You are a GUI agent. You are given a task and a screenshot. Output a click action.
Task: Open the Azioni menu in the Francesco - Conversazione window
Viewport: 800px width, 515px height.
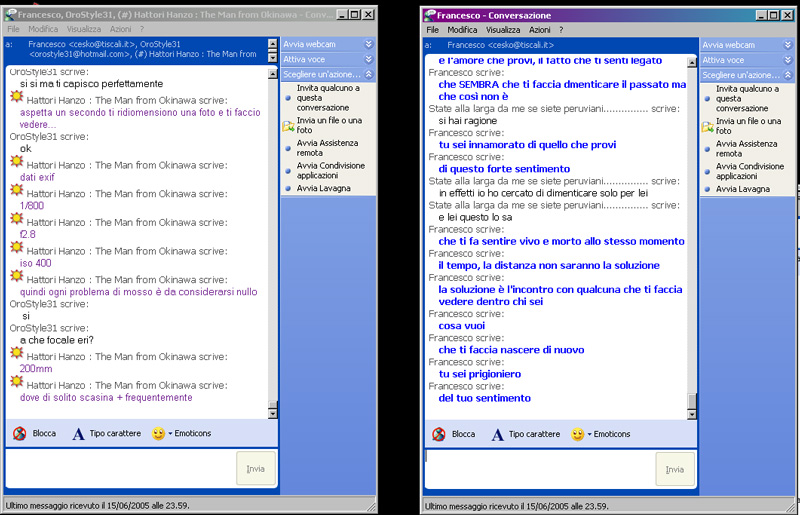539,30
